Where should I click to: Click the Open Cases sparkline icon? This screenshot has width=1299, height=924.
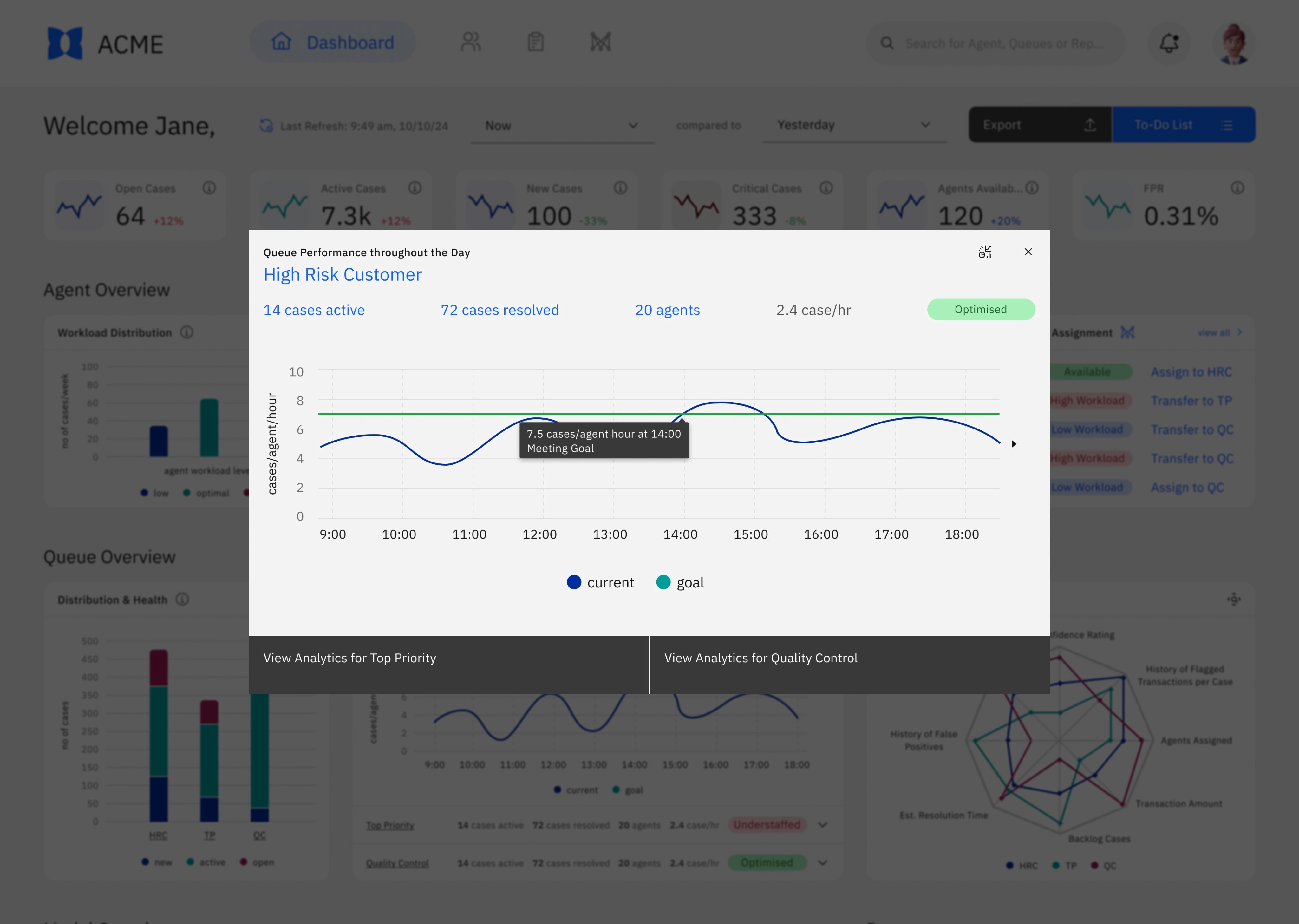click(x=79, y=206)
